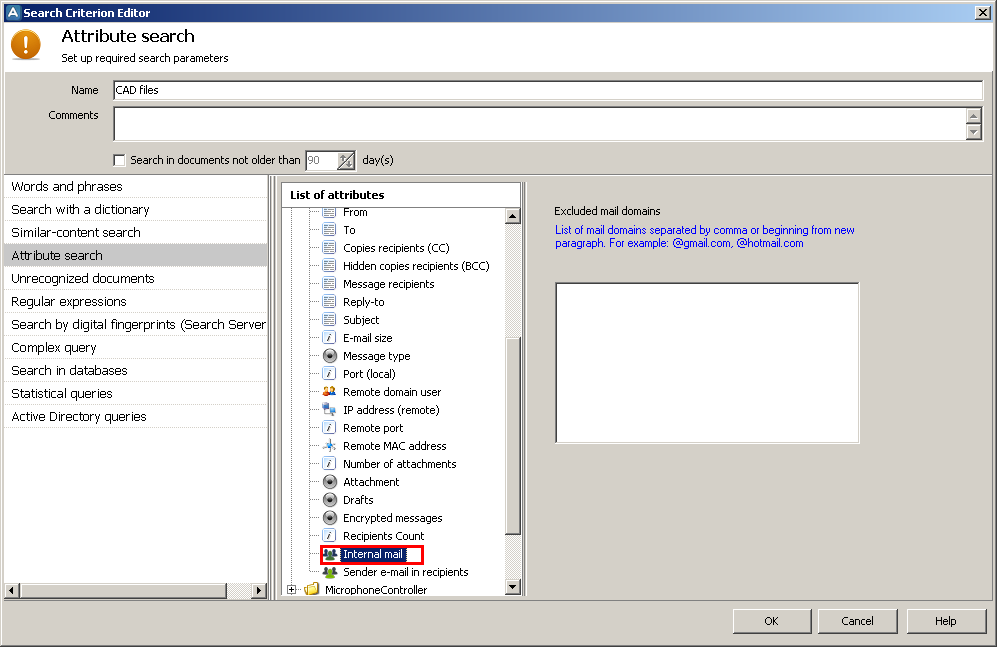The height and width of the screenshot is (647, 997).
Task: Click the attribute list scroll-up arrow
Action: [512, 216]
